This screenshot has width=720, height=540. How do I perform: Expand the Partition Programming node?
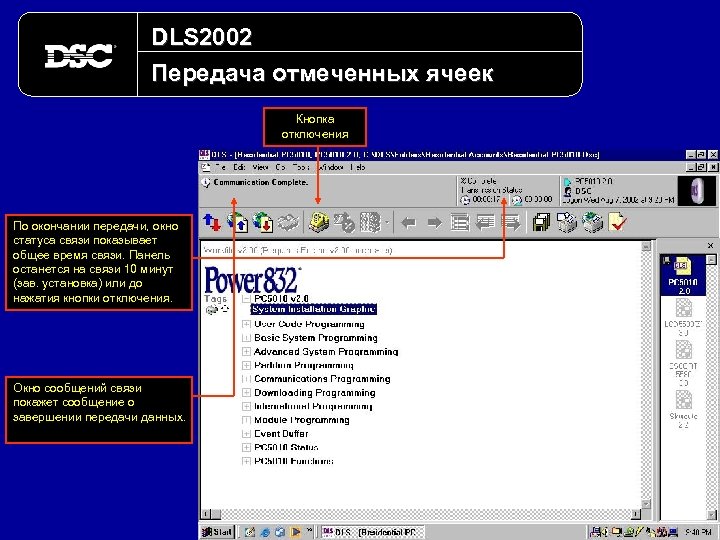click(x=246, y=366)
